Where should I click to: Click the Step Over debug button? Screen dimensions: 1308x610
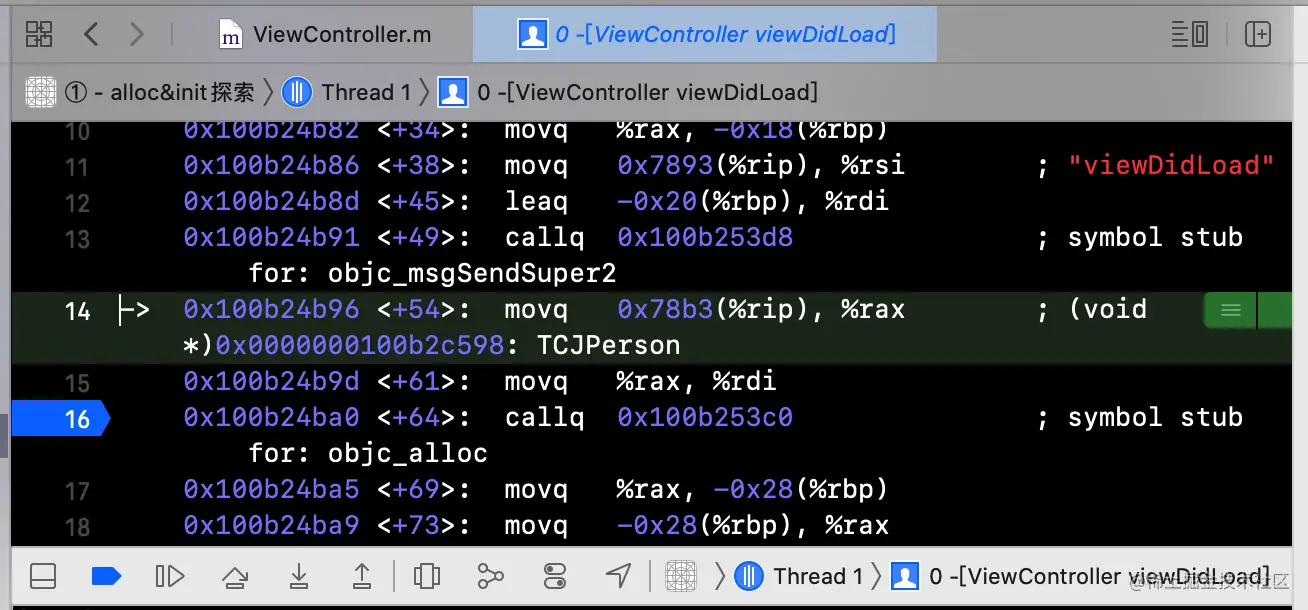pyautogui.click(x=235, y=576)
